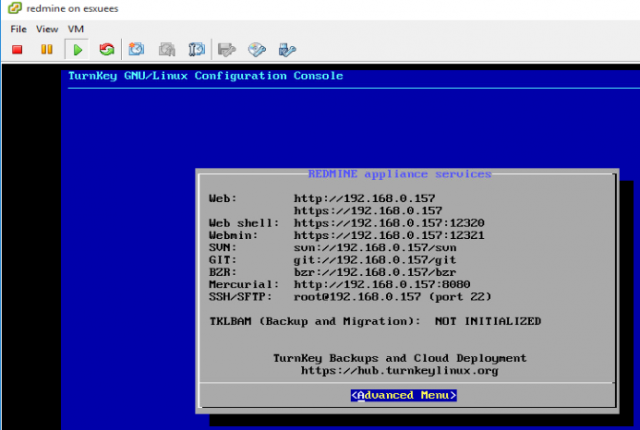Open the File menu
The width and height of the screenshot is (640, 430).
tap(18, 29)
